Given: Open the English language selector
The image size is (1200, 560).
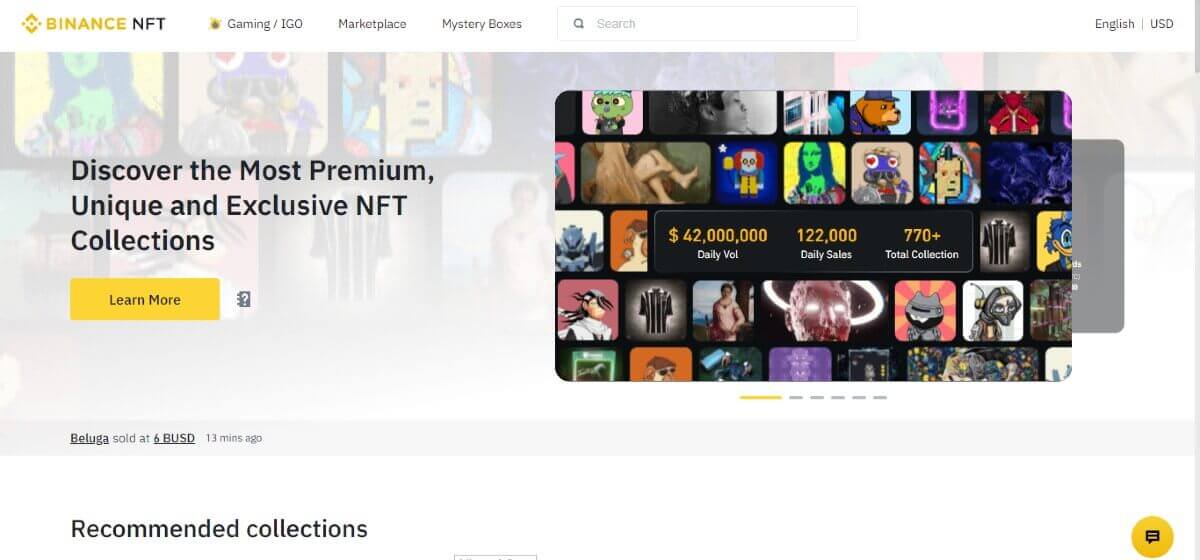Looking at the screenshot, I should 1114,24.
